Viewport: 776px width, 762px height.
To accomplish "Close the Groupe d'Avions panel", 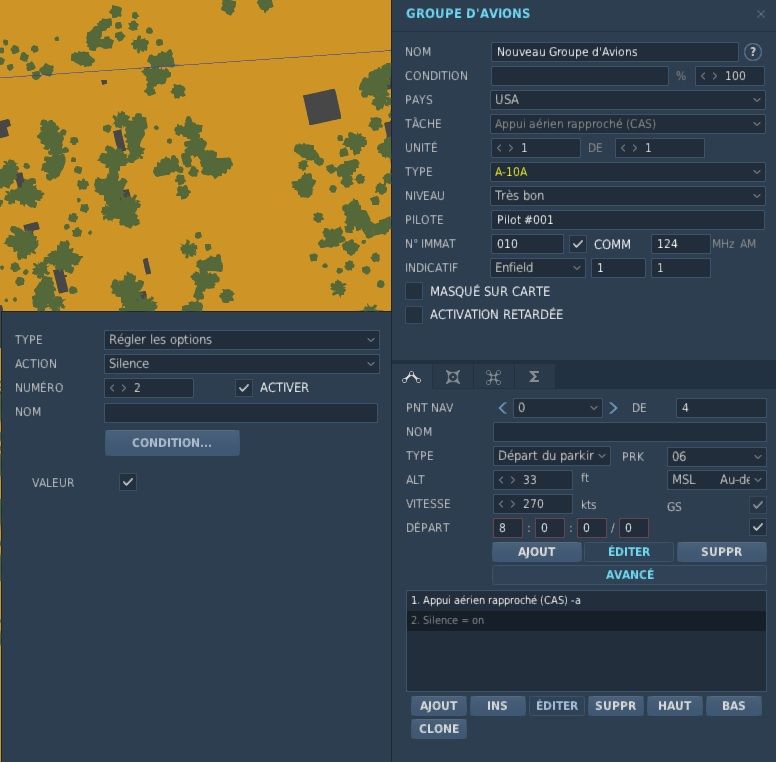I will click(x=761, y=14).
